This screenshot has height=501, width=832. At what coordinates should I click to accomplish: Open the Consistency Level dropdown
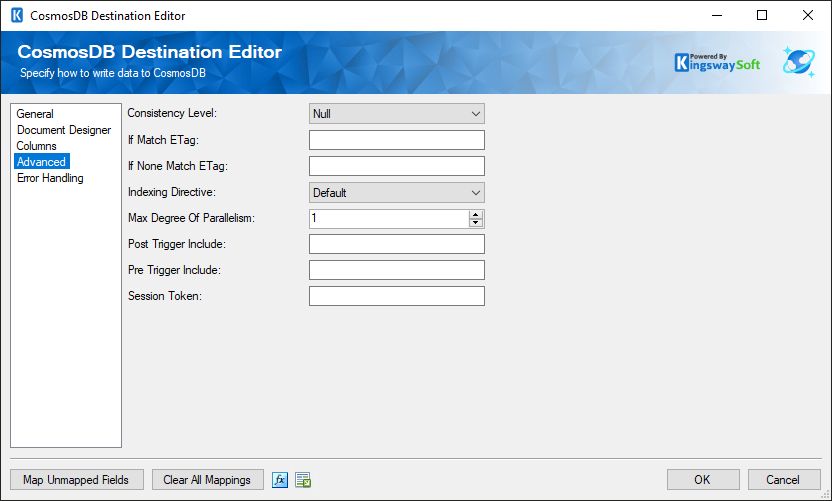tap(396, 114)
